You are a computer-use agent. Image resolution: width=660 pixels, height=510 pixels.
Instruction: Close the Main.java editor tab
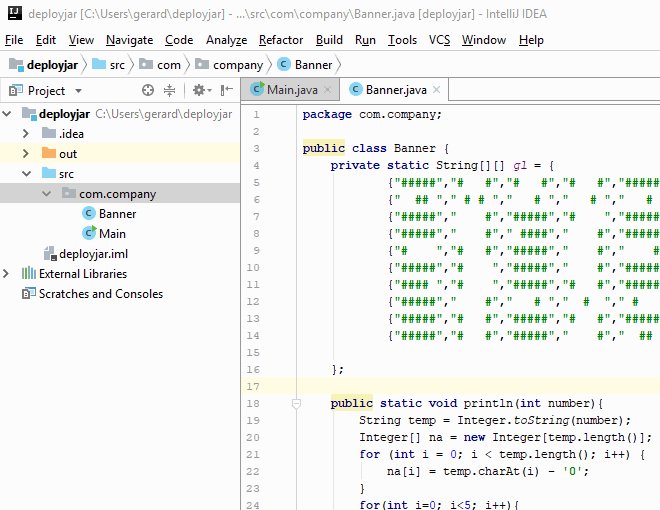pos(328,90)
